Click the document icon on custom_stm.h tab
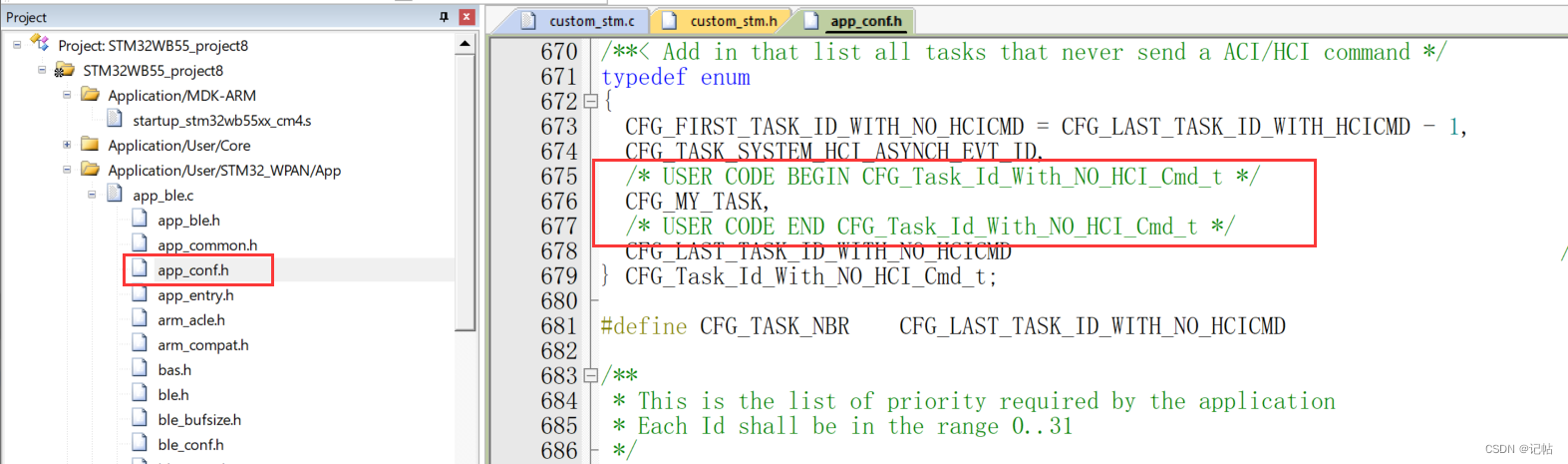 669,20
